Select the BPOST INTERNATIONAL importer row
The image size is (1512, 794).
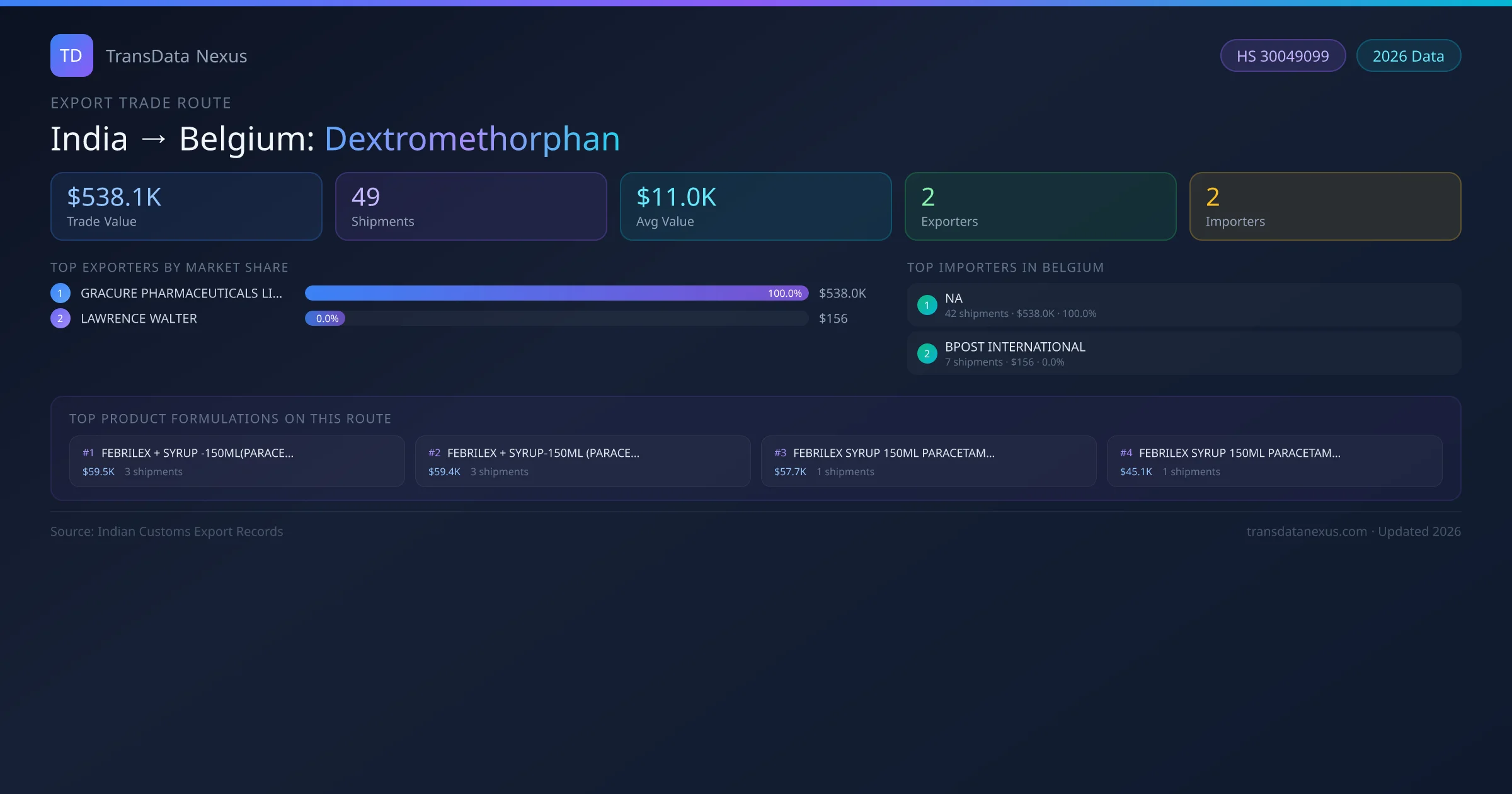(1183, 354)
